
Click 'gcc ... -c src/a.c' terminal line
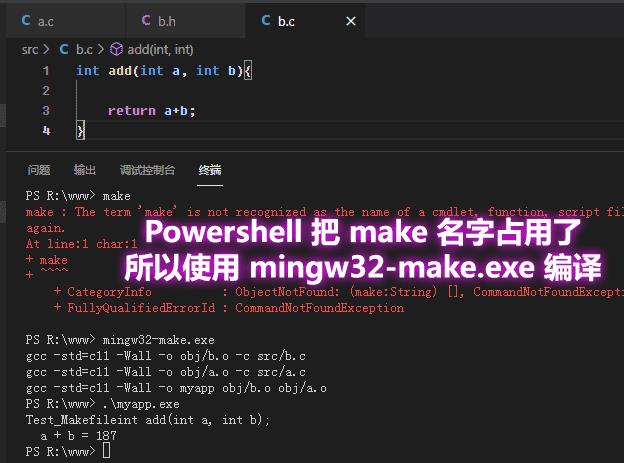coord(166,372)
